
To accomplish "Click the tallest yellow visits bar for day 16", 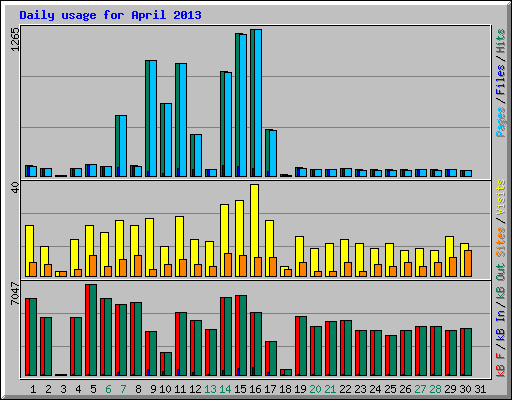I will pyautogui.click(x=254, y=230).
